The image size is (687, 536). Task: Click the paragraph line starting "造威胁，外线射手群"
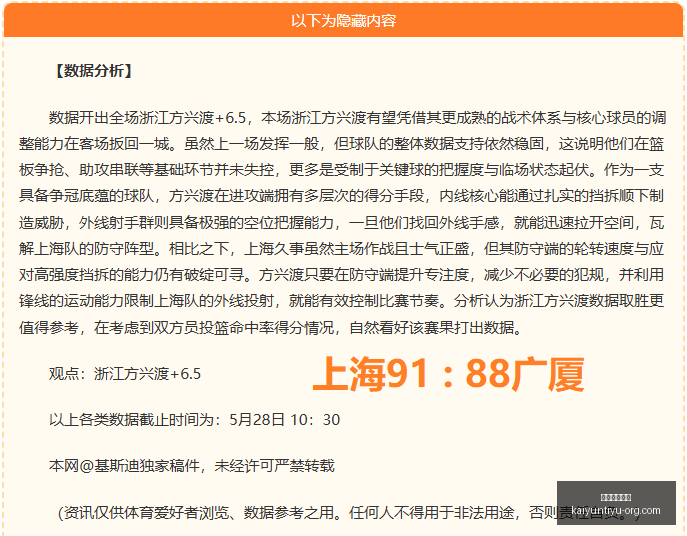pyautogui.click(x=342, y=222)
